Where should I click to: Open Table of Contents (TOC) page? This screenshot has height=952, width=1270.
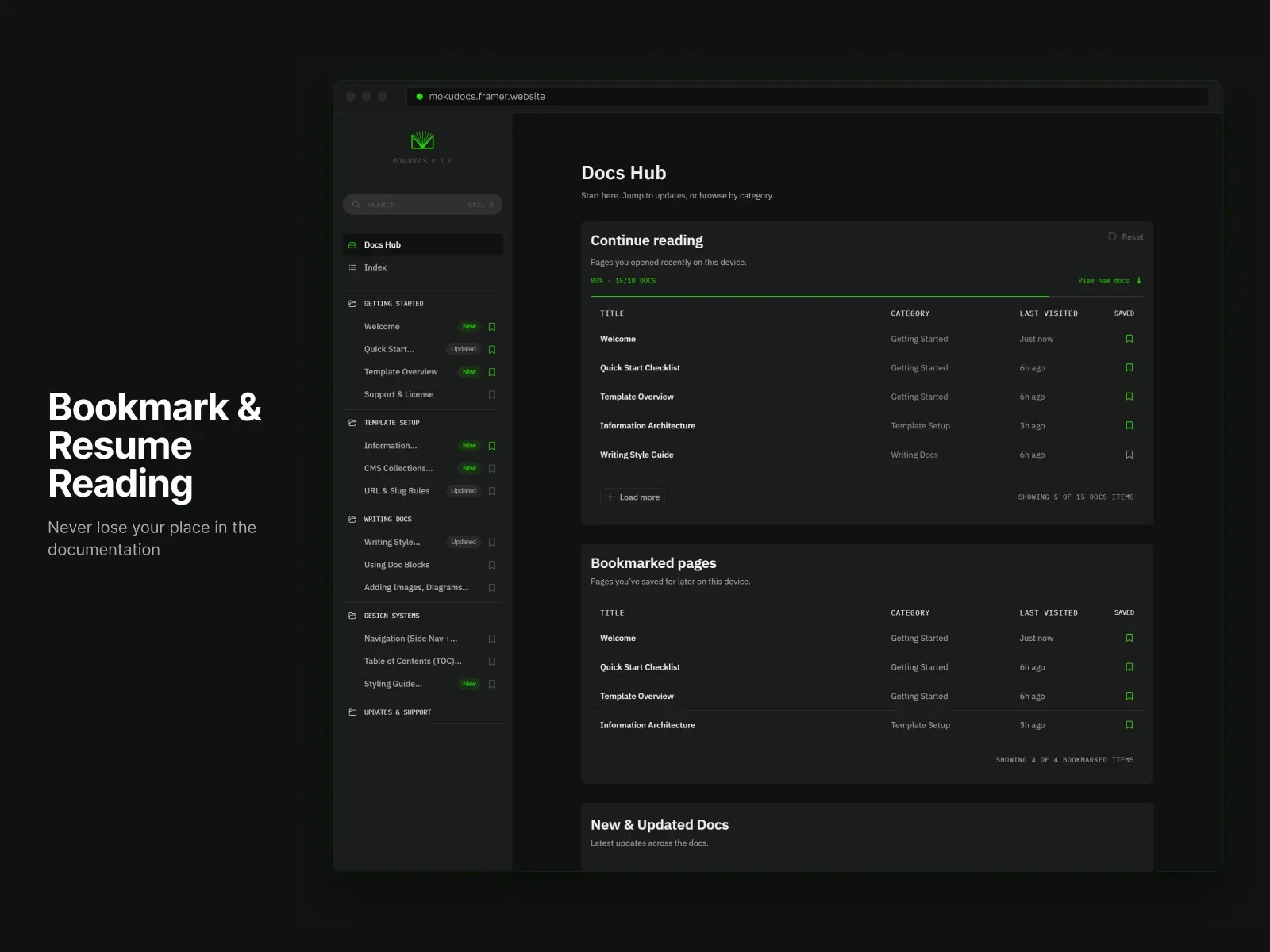coord(413,662)
